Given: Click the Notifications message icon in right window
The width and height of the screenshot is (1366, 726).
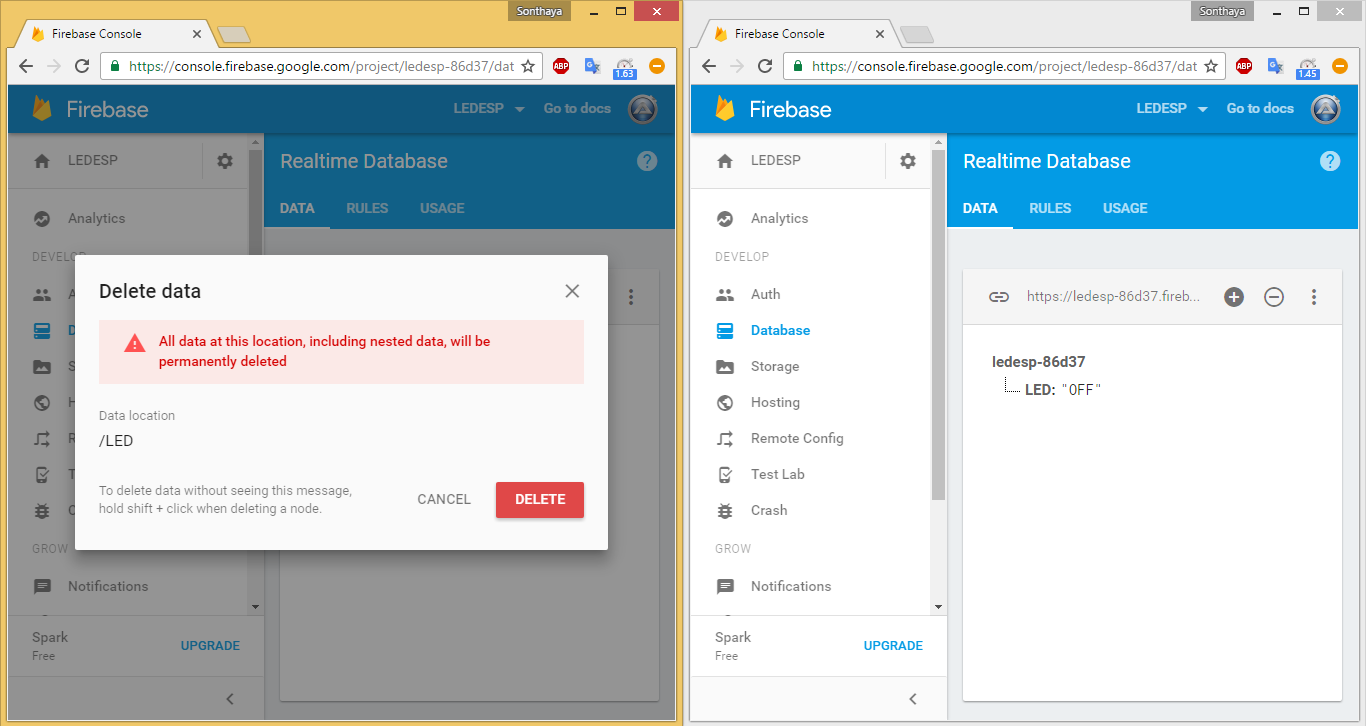Looking at the screenshot, I should point(725,586).
